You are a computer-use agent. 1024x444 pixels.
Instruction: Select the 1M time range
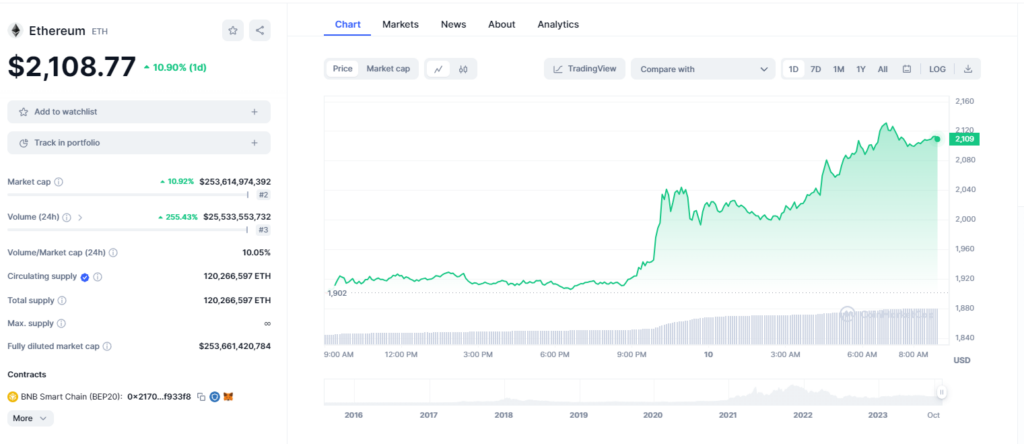click(839, 69)
